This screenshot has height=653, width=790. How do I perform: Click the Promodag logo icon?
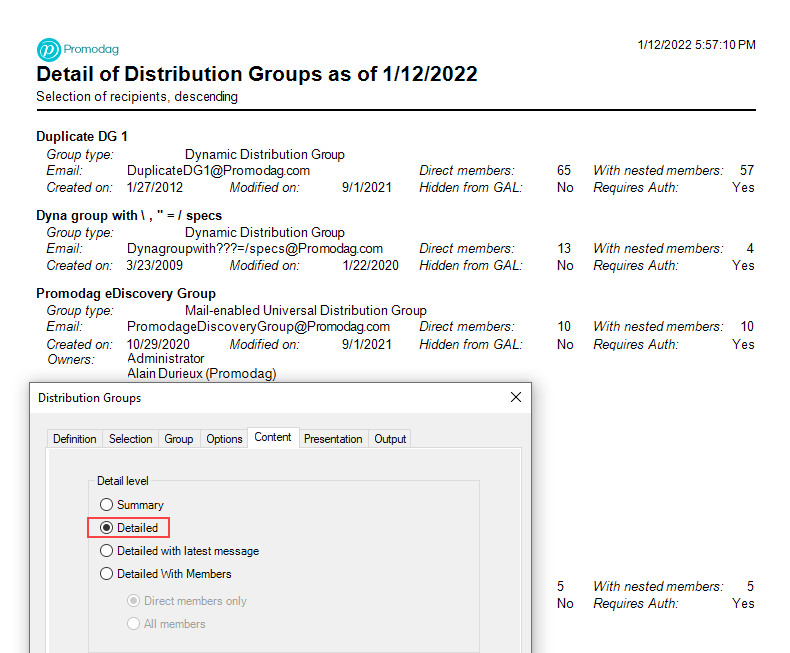pos(49,50)
